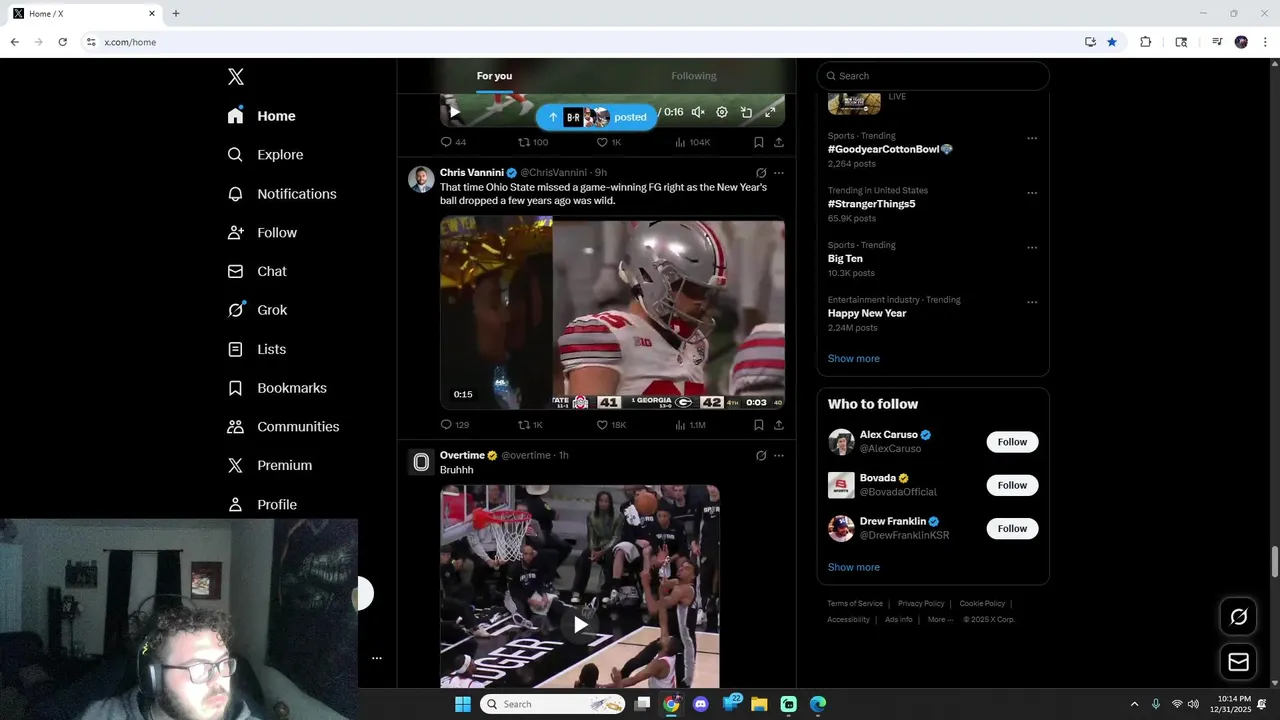Open Chat in the sidebar

pyautogui.click(x=257, y=271)
